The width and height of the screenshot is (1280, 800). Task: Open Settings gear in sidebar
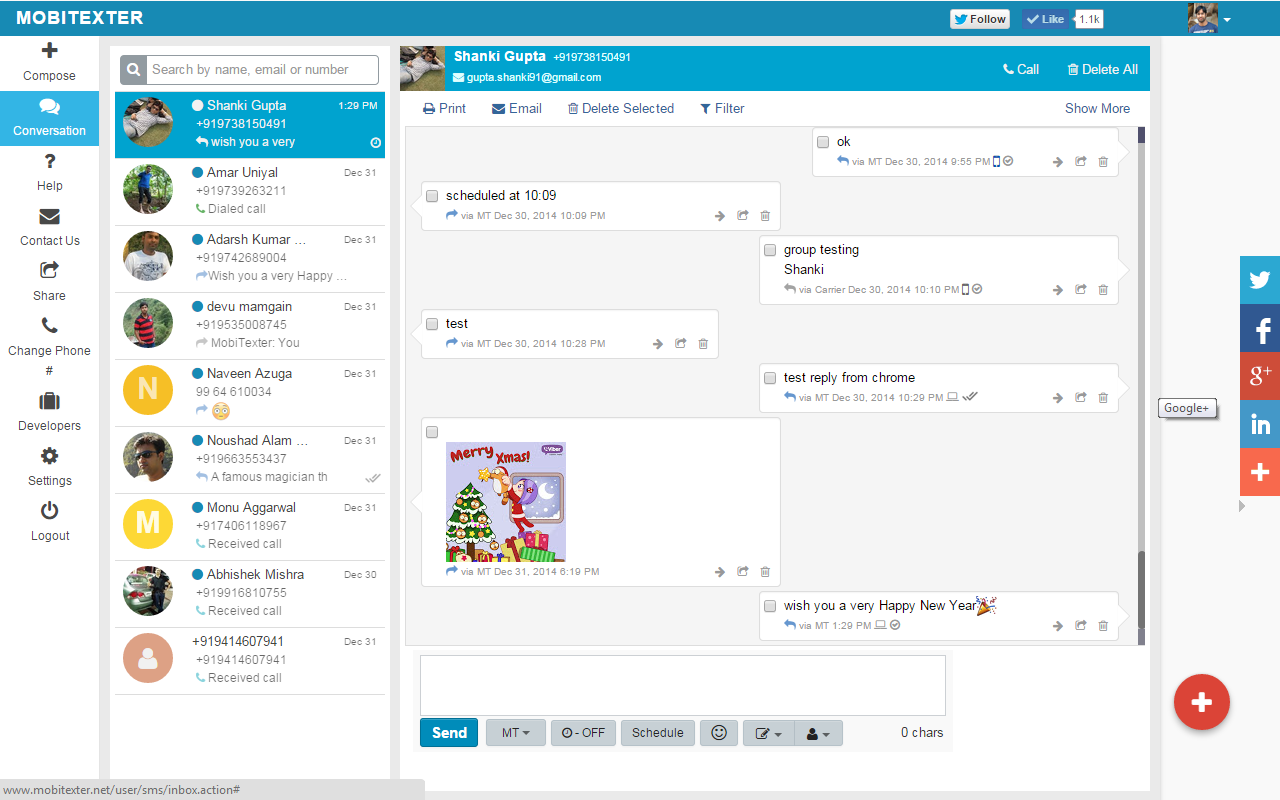click(49, 456)
